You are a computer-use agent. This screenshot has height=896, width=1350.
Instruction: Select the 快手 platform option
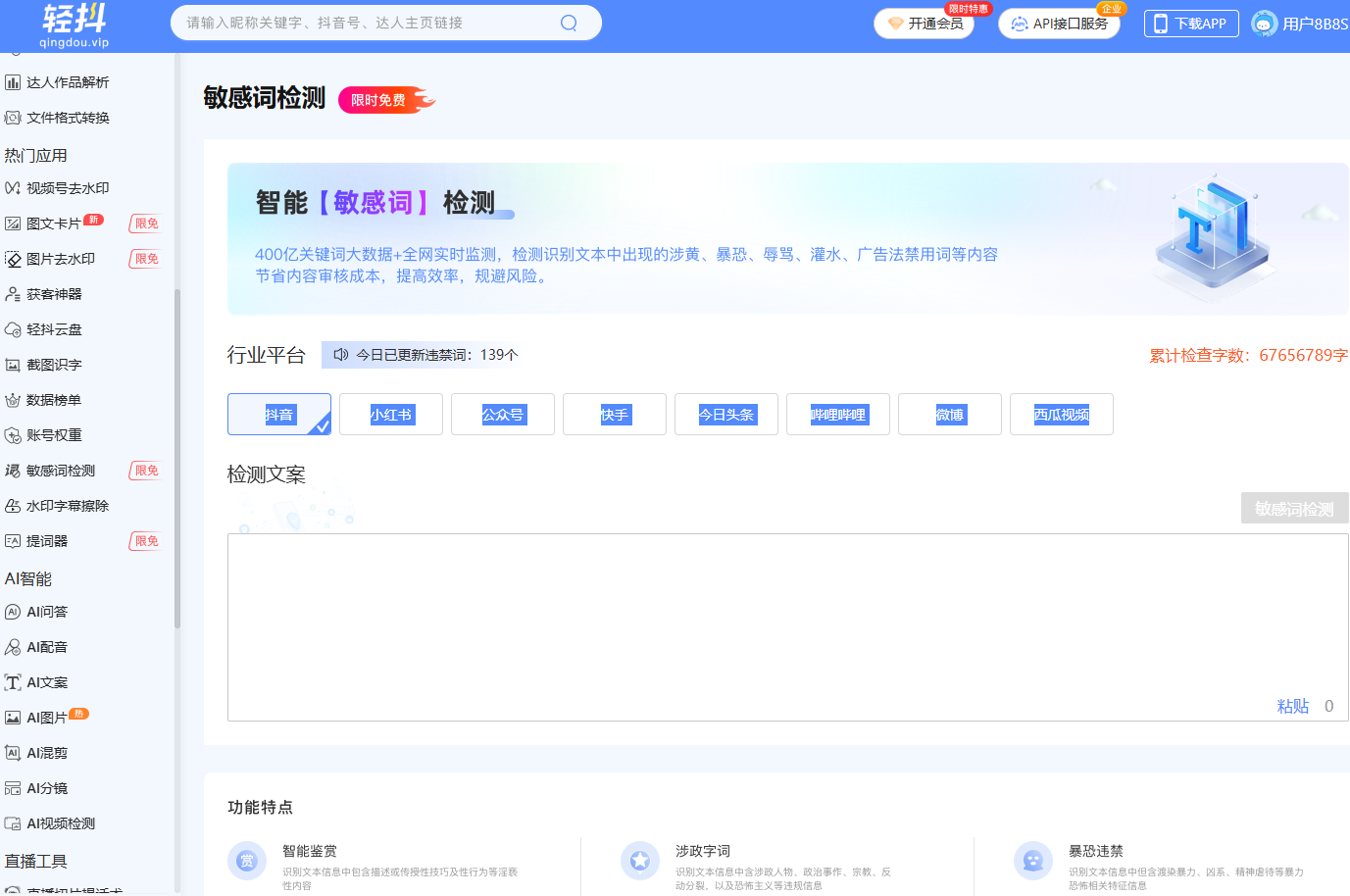pos(615,414)
